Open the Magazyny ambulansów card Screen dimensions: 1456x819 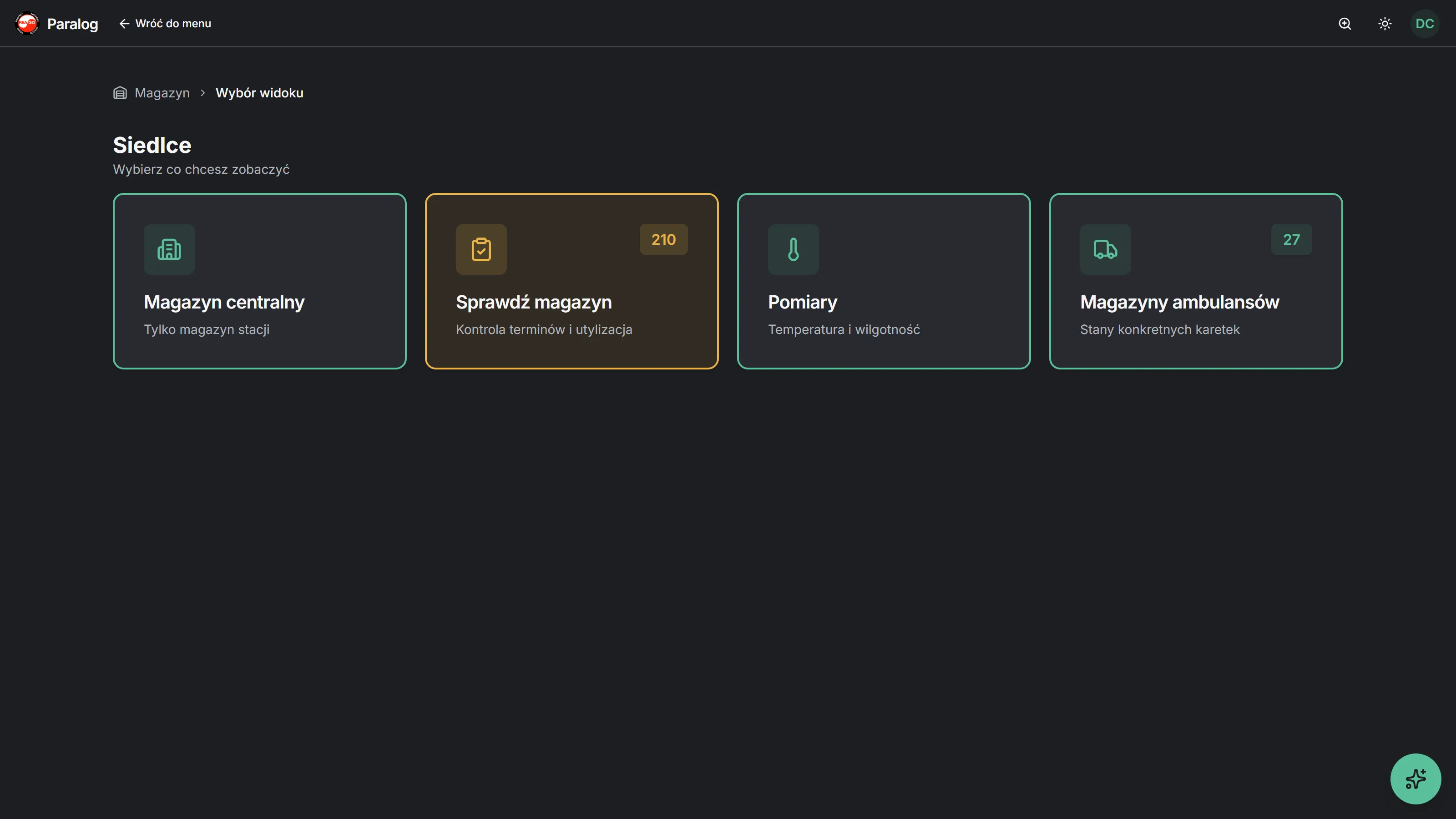[1195, 281]
